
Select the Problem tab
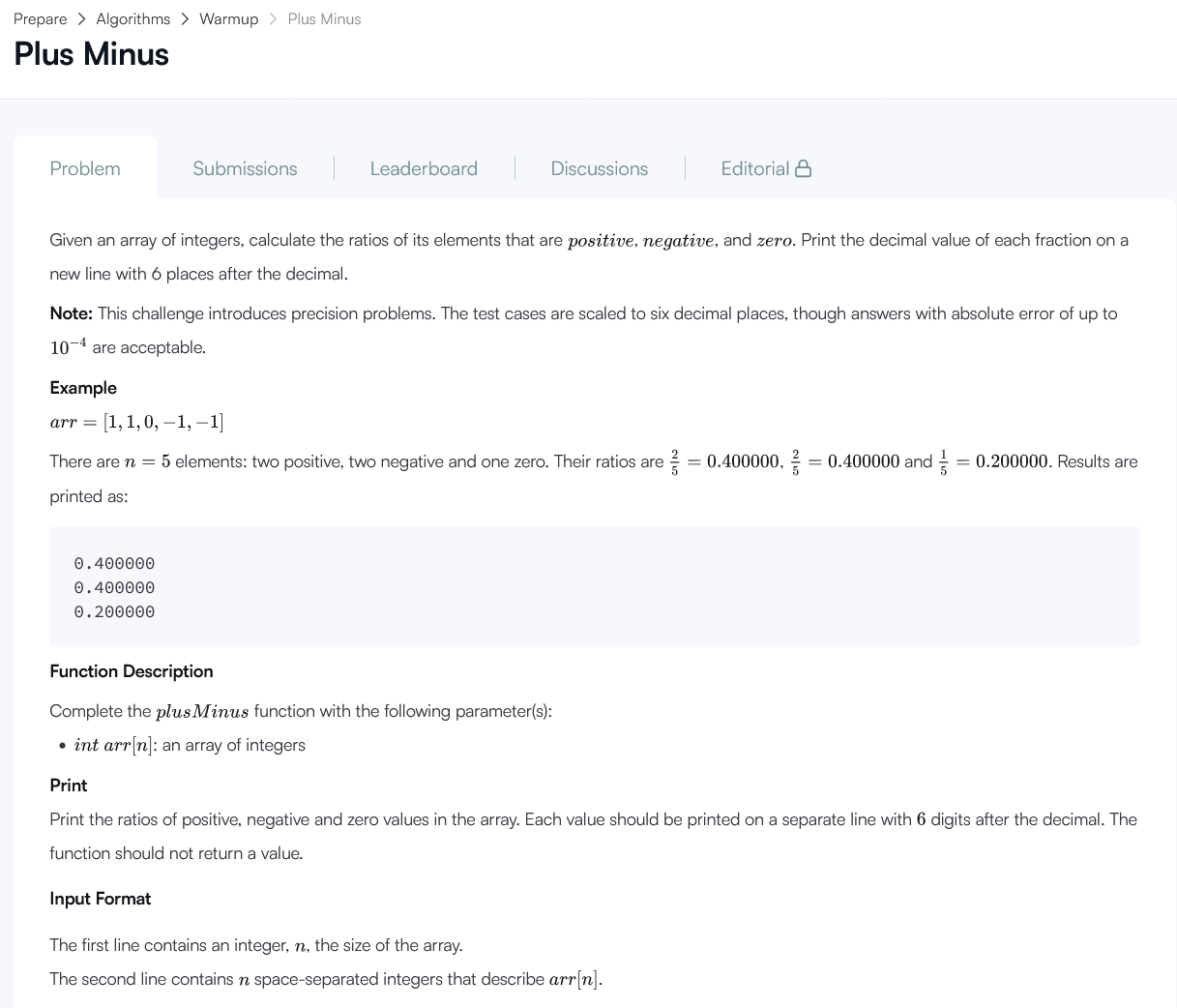pyautogui.click(x=85, y=168)
